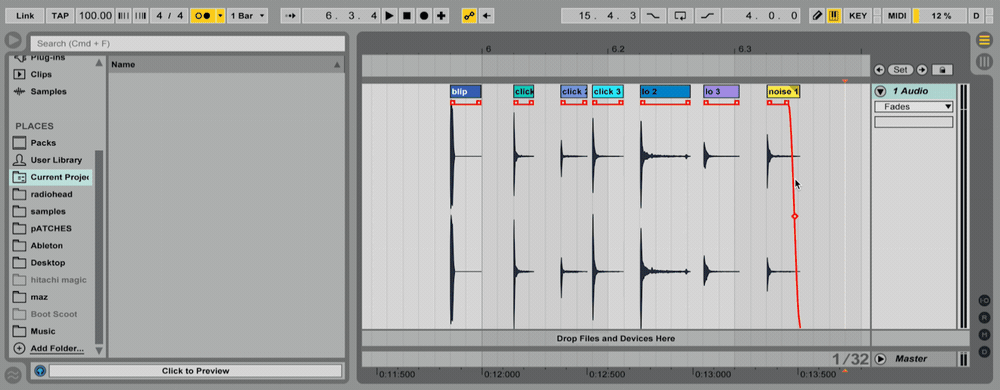1000x390 pixels.
Task: Click the Play button in transport
Action: click(390, 16)
